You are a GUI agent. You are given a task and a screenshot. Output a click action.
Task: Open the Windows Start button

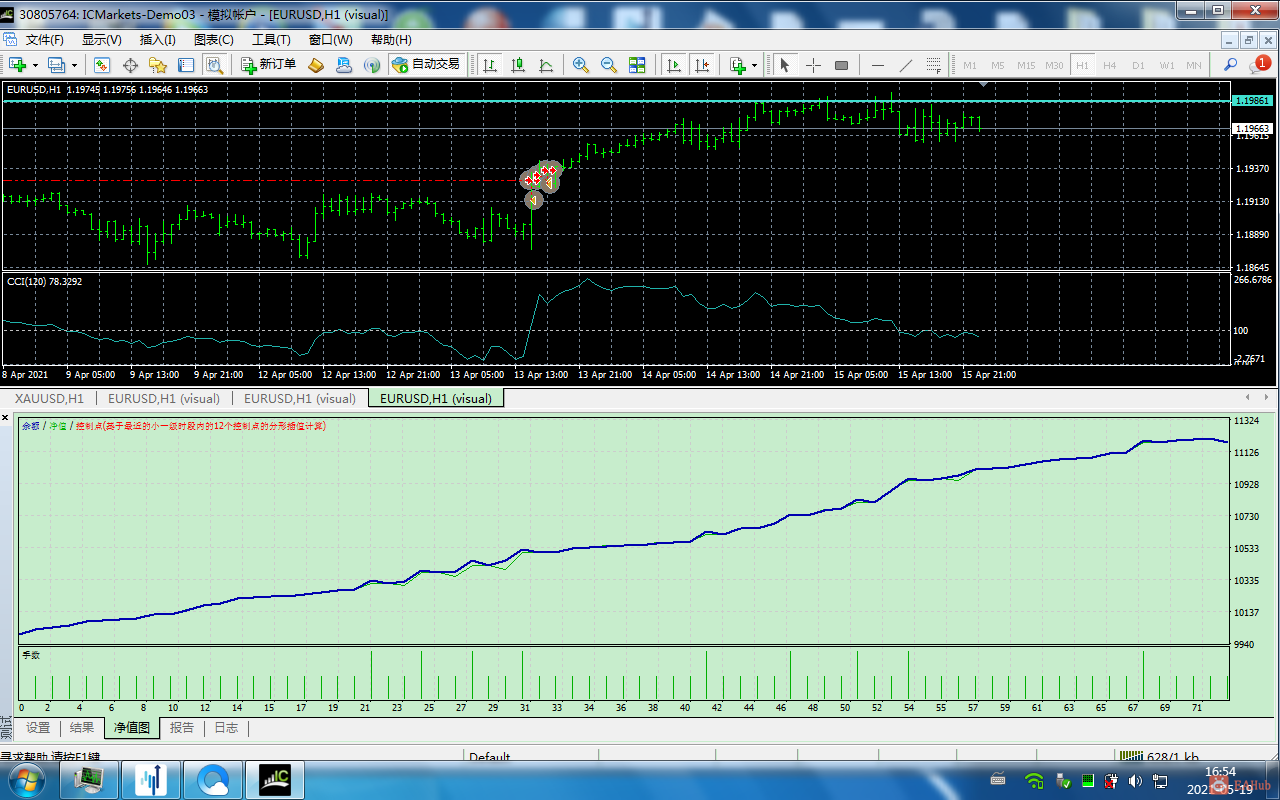coord(27,779)
